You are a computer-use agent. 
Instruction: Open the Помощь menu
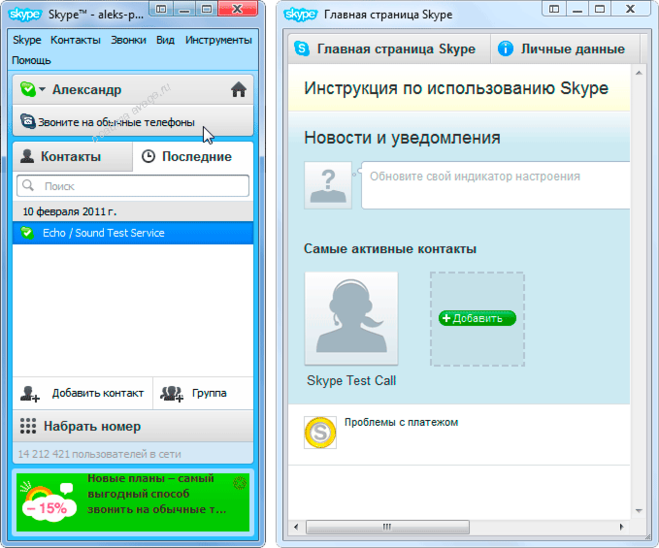coord(31,61)
